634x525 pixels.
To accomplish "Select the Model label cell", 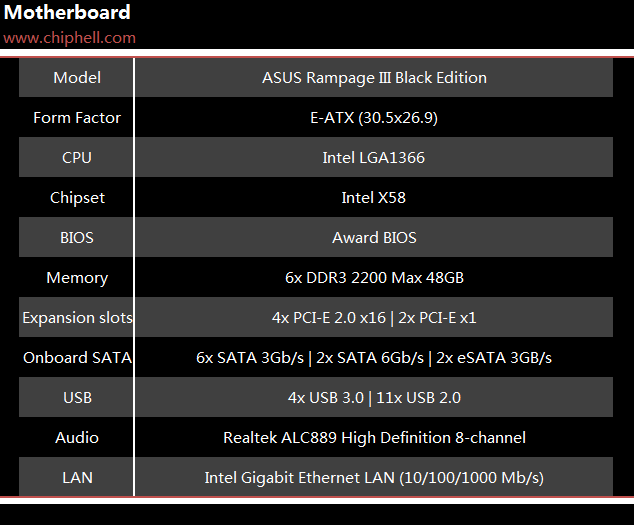I will [x=77, y=78].
